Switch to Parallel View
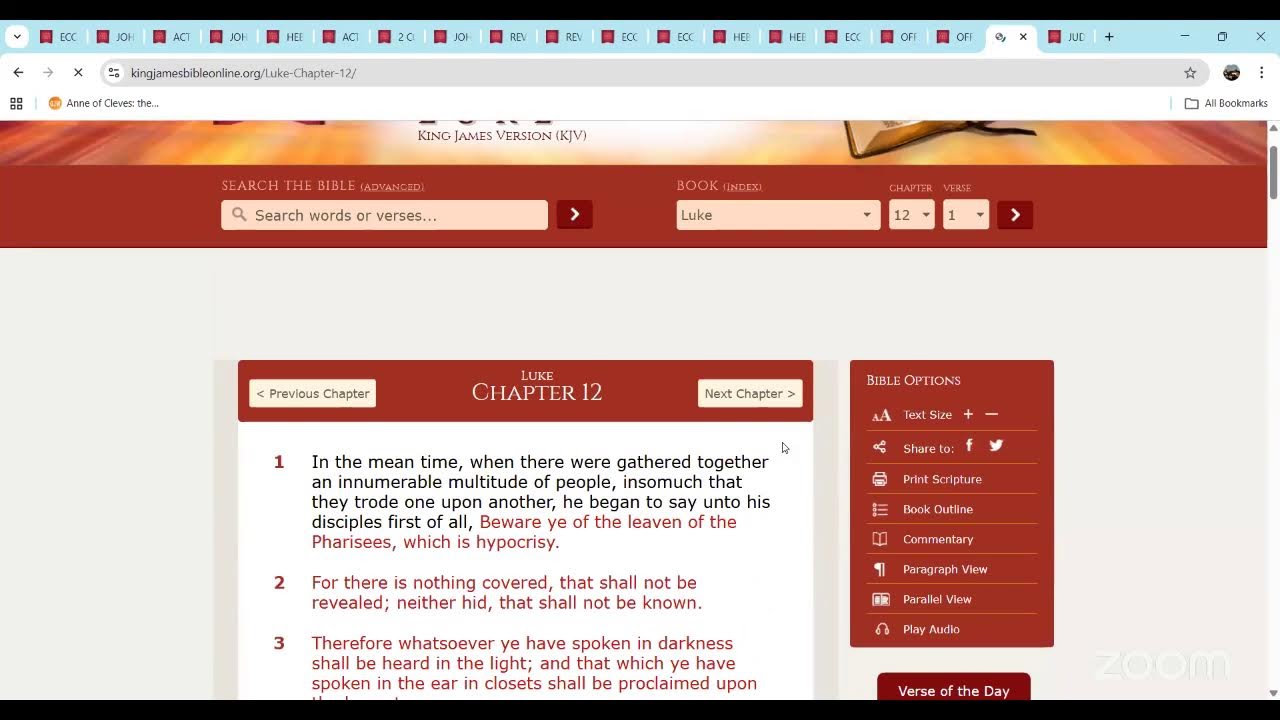 click(x=937, y=599)
